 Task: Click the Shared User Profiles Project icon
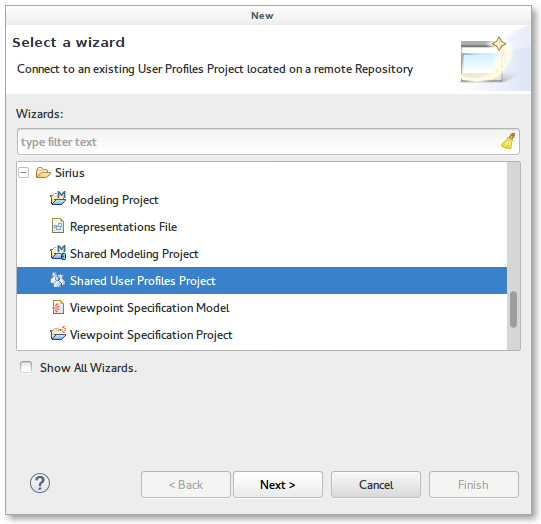pos(58,280)
